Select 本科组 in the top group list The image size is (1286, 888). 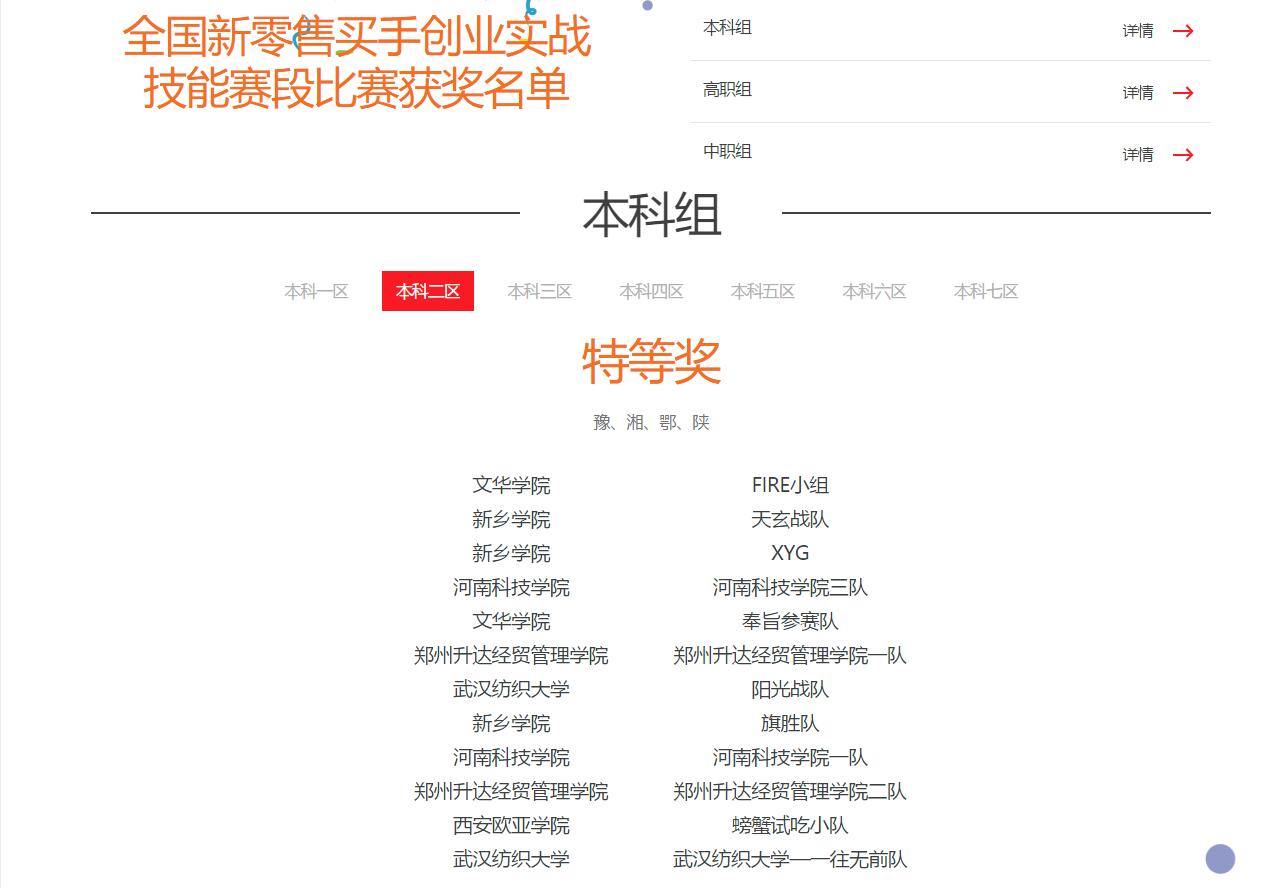(727, 28)
